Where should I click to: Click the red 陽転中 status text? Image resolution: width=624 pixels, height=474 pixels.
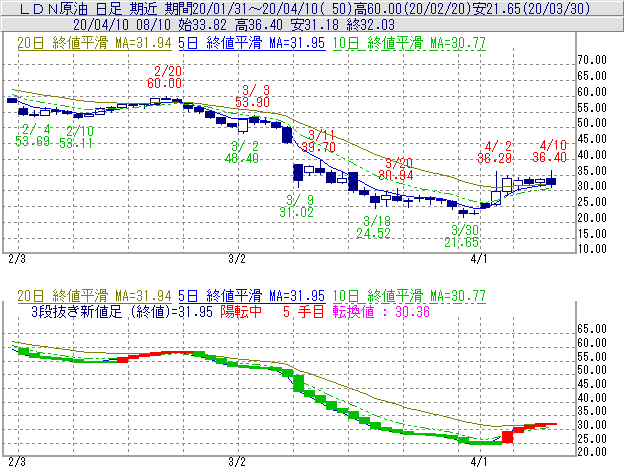pyautogui.click(x=241, y=311)
